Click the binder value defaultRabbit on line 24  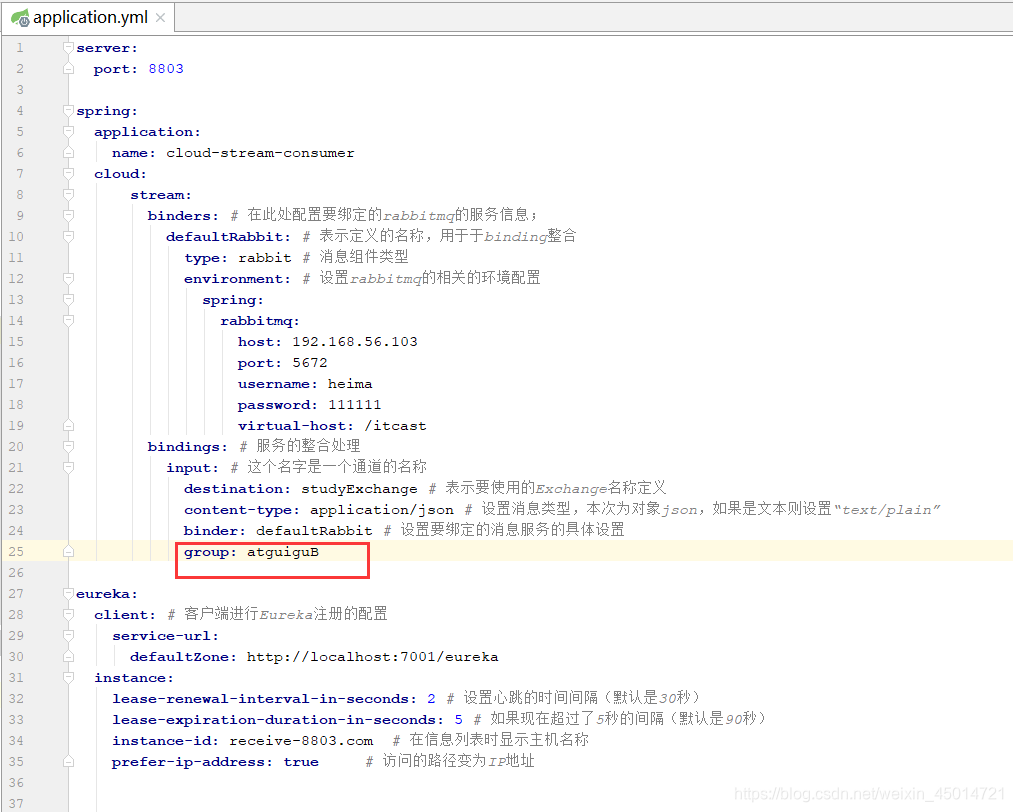(314, 530)
